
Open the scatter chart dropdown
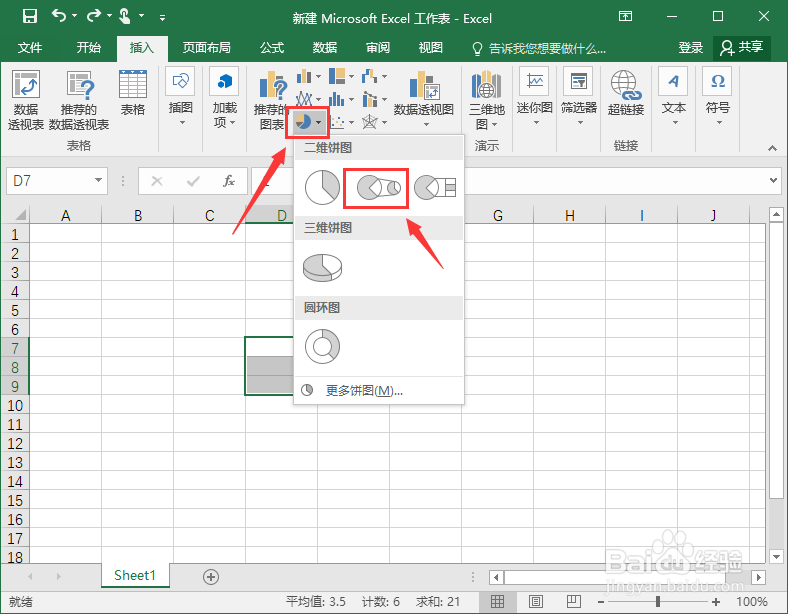click(342, 122)
